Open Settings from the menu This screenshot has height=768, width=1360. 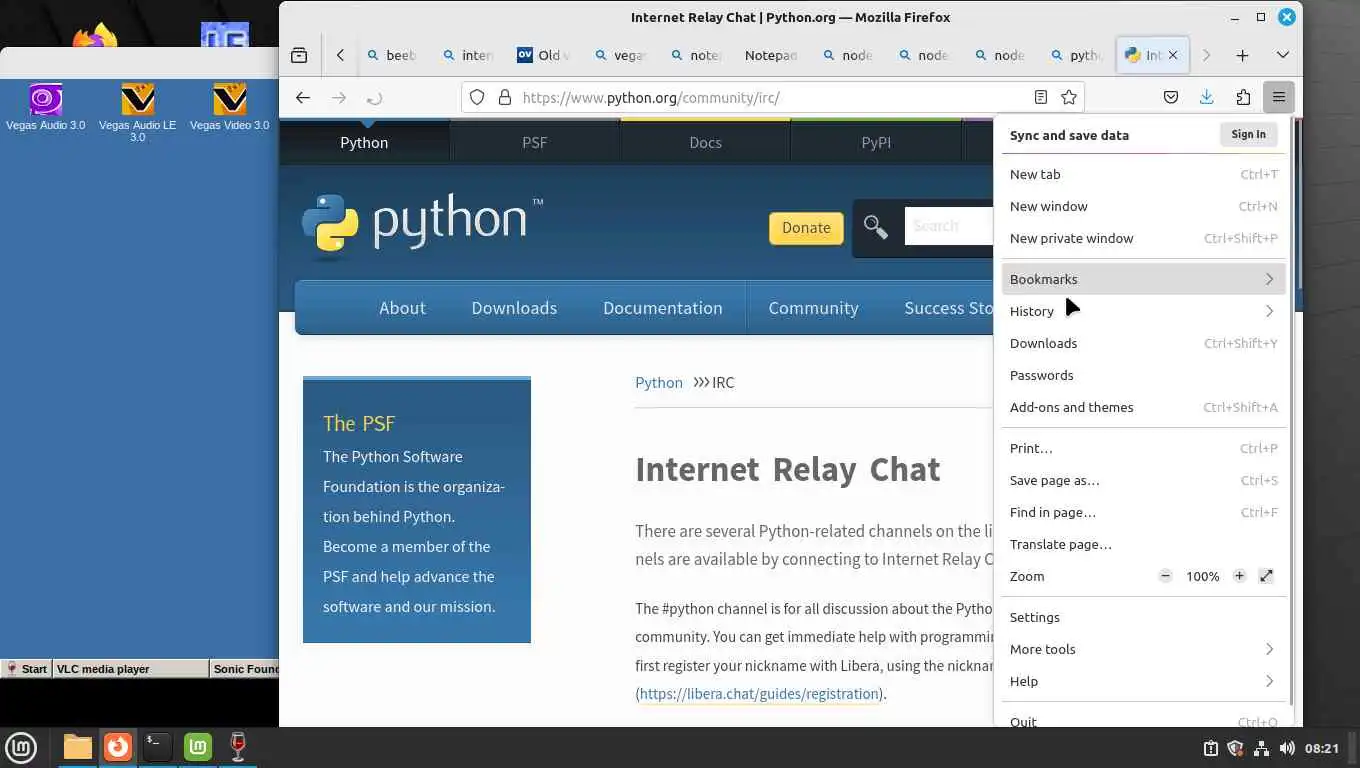click(1143, 617)
